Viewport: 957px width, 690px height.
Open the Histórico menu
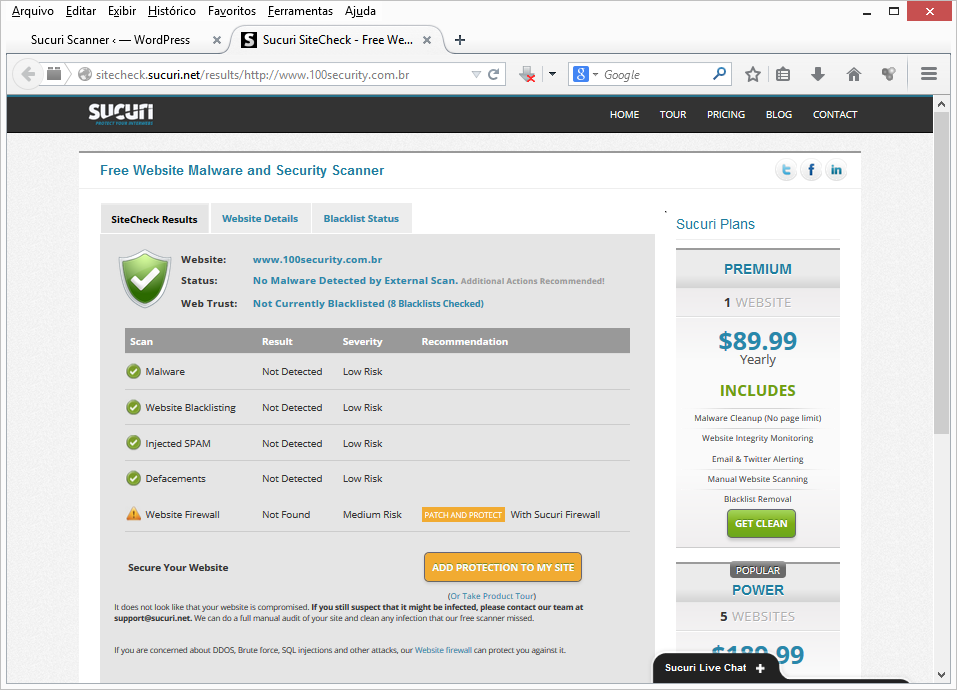click(172, 11)
